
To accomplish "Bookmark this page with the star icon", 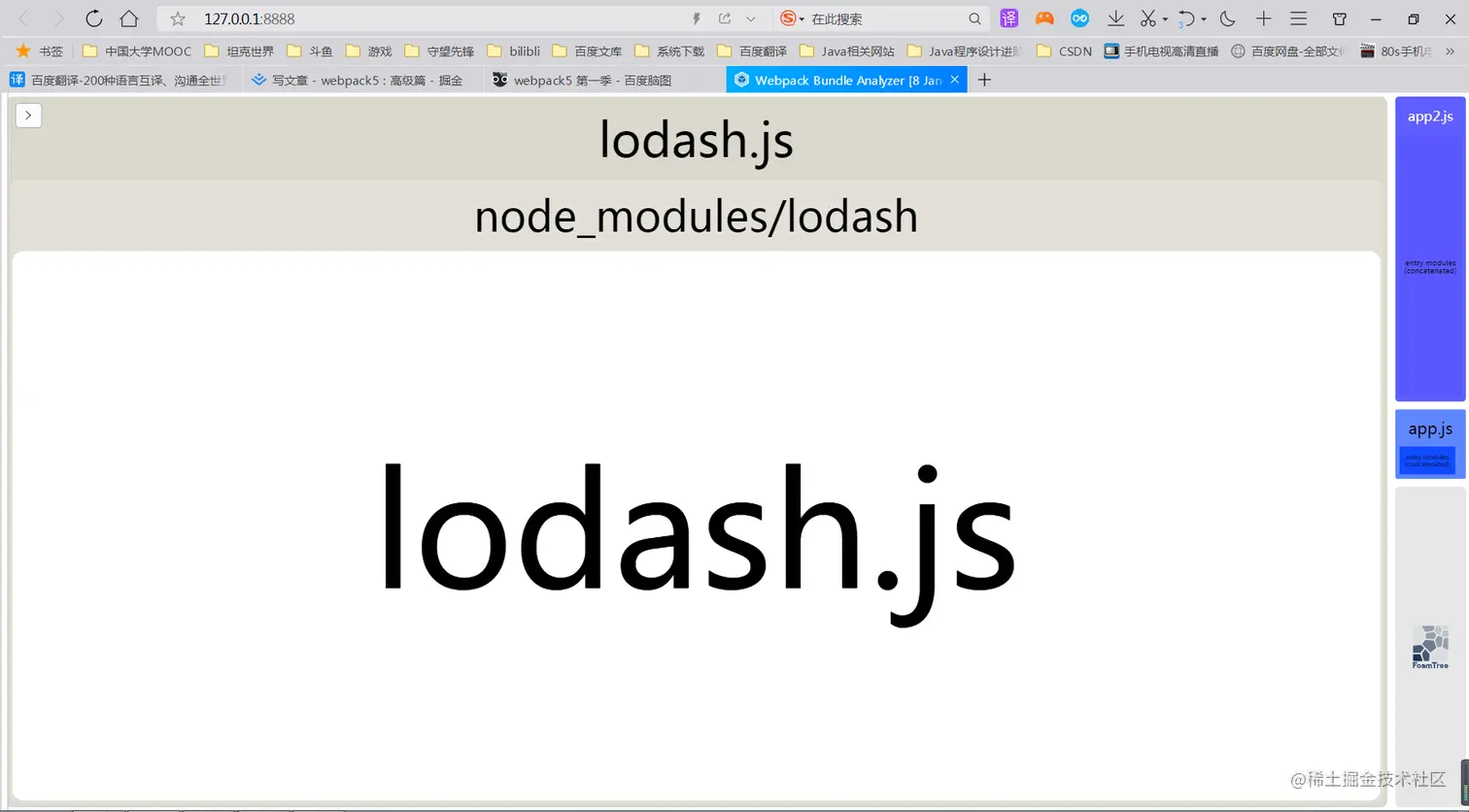I will pos(178,18).
